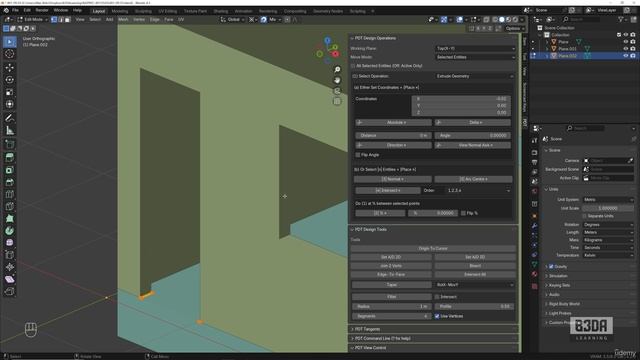Switch to face select mode
640x360 pixels.
click(x=67, y=19)
